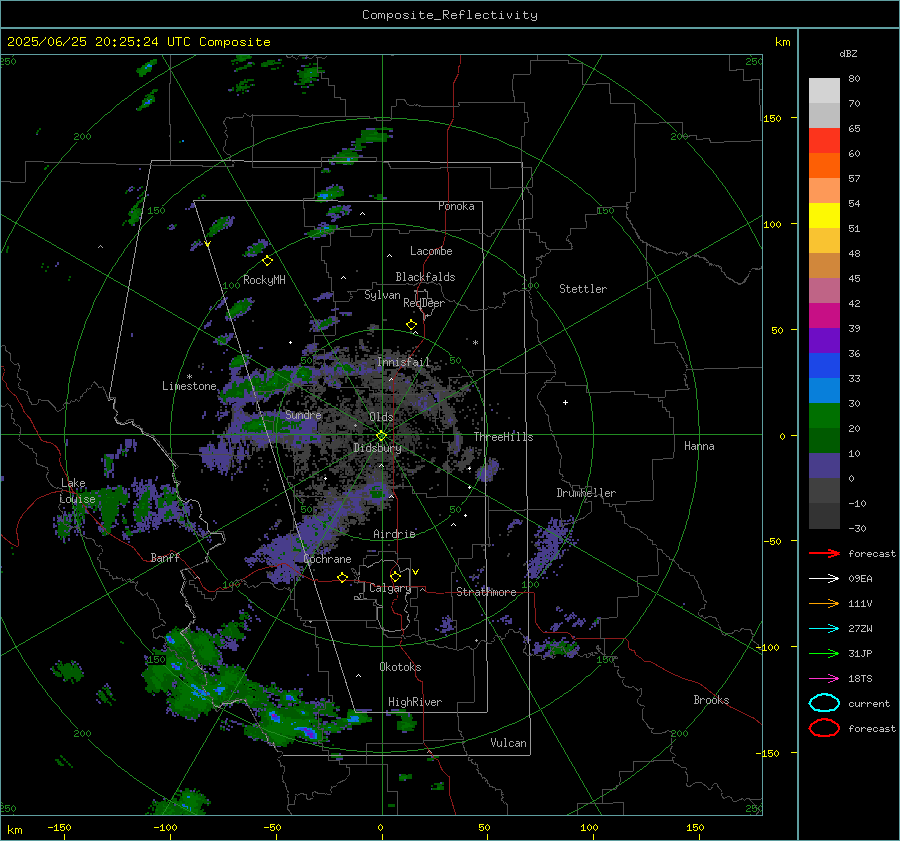Viewport: 900px width, 841px height.
Task: Click the Limestone label
Action: [x=189, y=386]
